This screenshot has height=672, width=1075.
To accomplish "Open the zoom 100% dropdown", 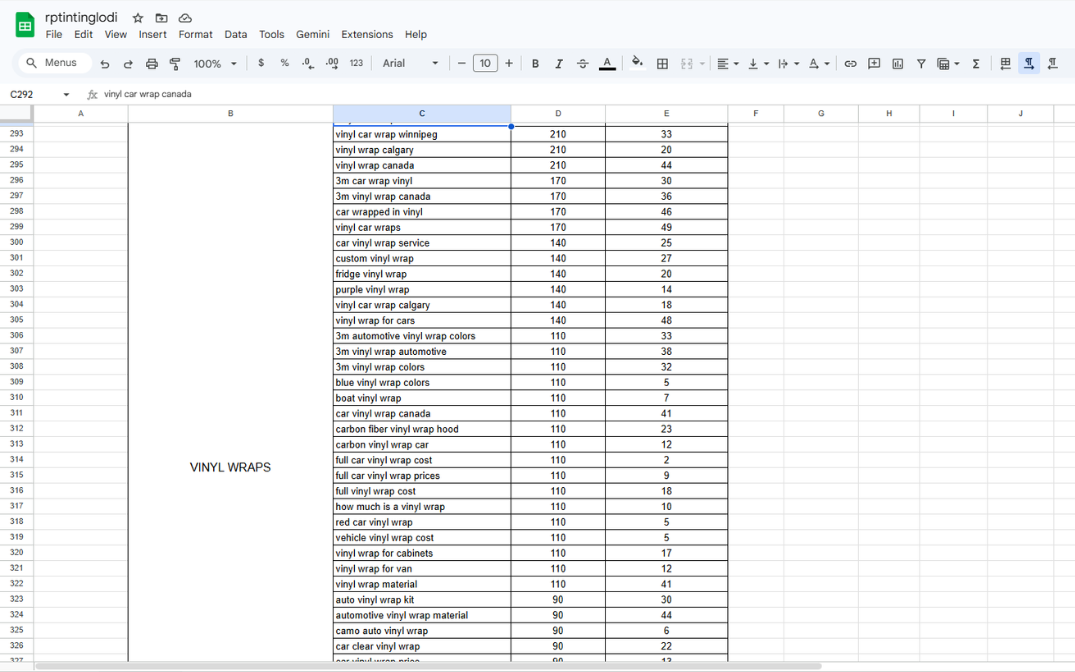I will click(215, 64).
